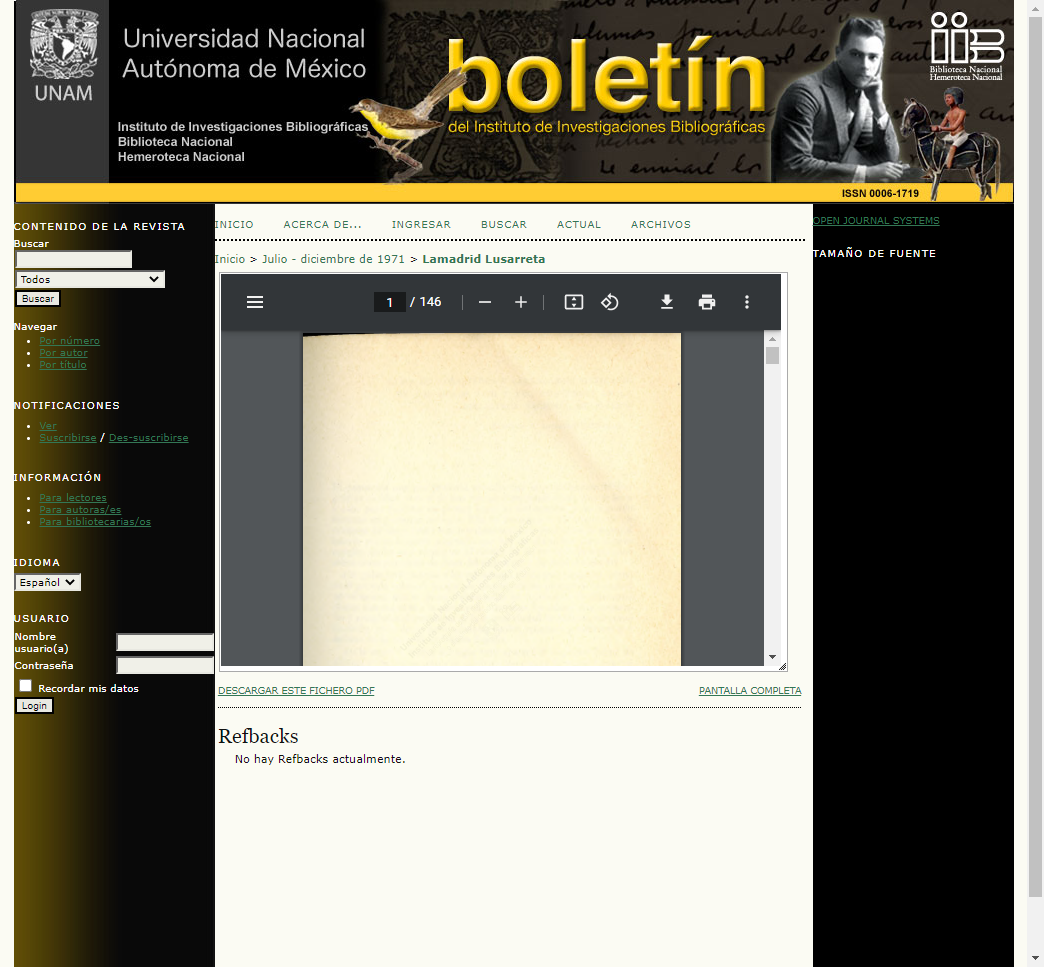The height and width of the screenshot is (967, 1044).
Task: Click the No hay Refbacks actualmente text
Action: pos(320,759)
